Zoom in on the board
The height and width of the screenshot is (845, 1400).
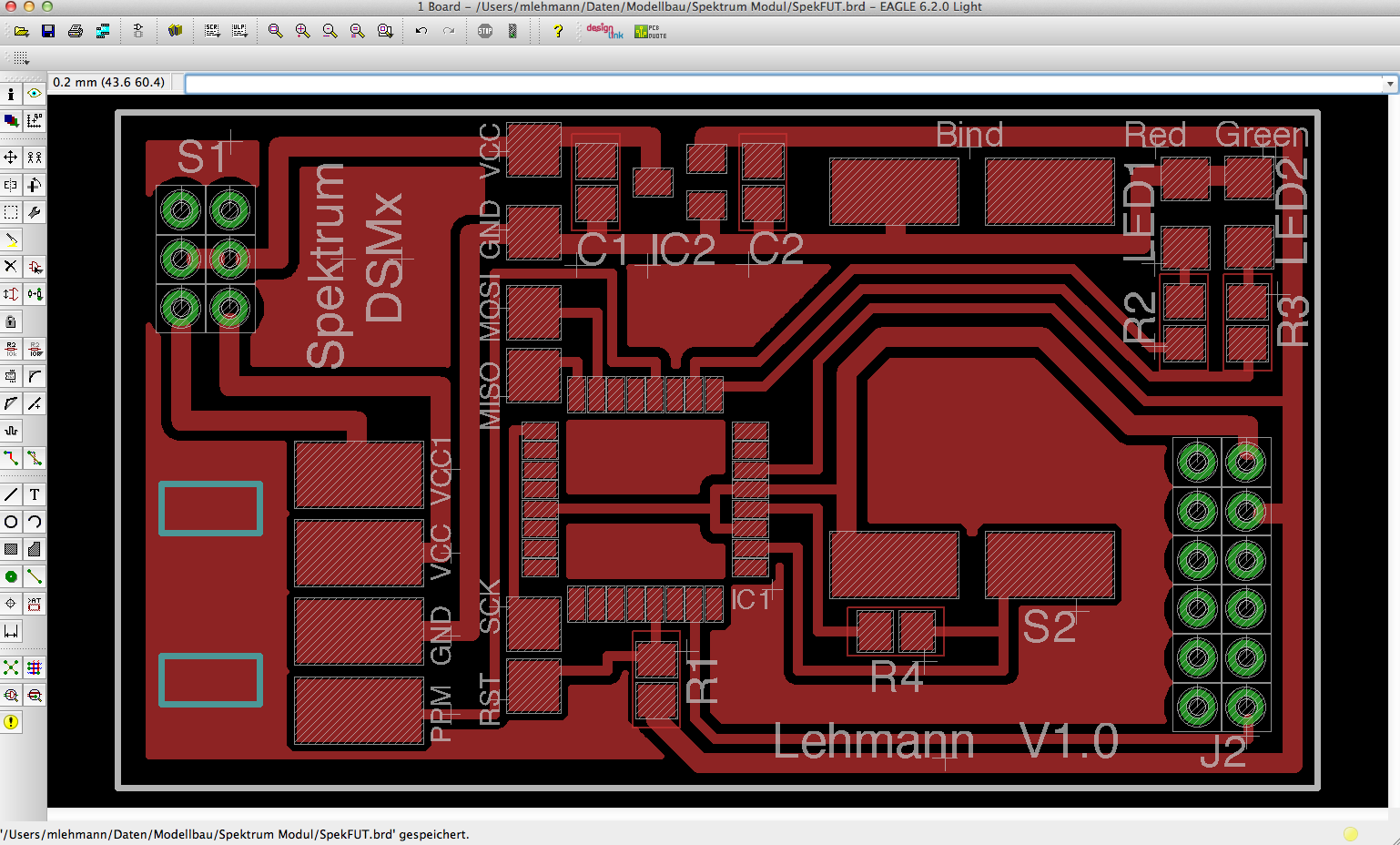tap(302, 31)
